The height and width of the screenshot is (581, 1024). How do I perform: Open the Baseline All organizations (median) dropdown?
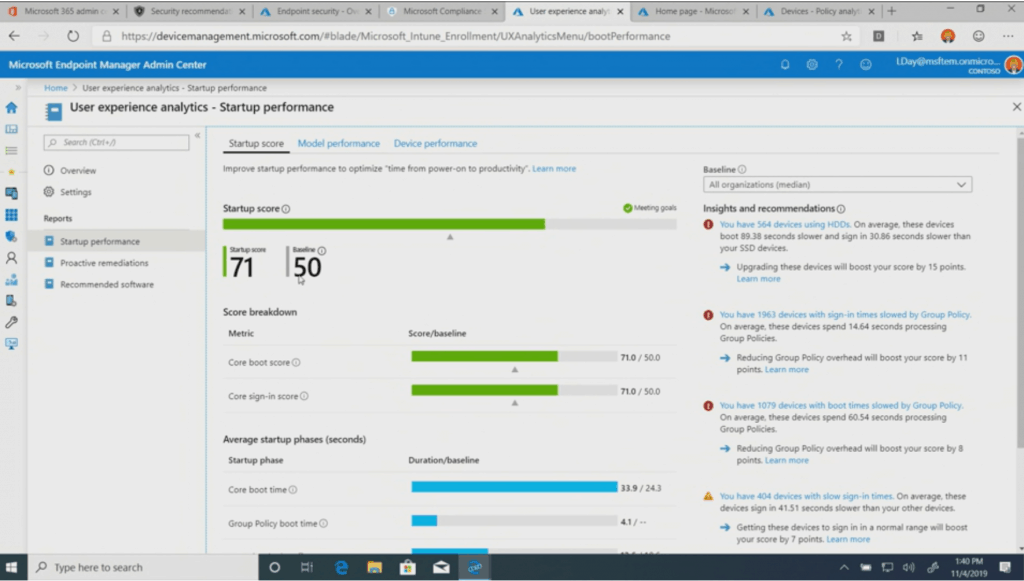[x=837, y=185]
